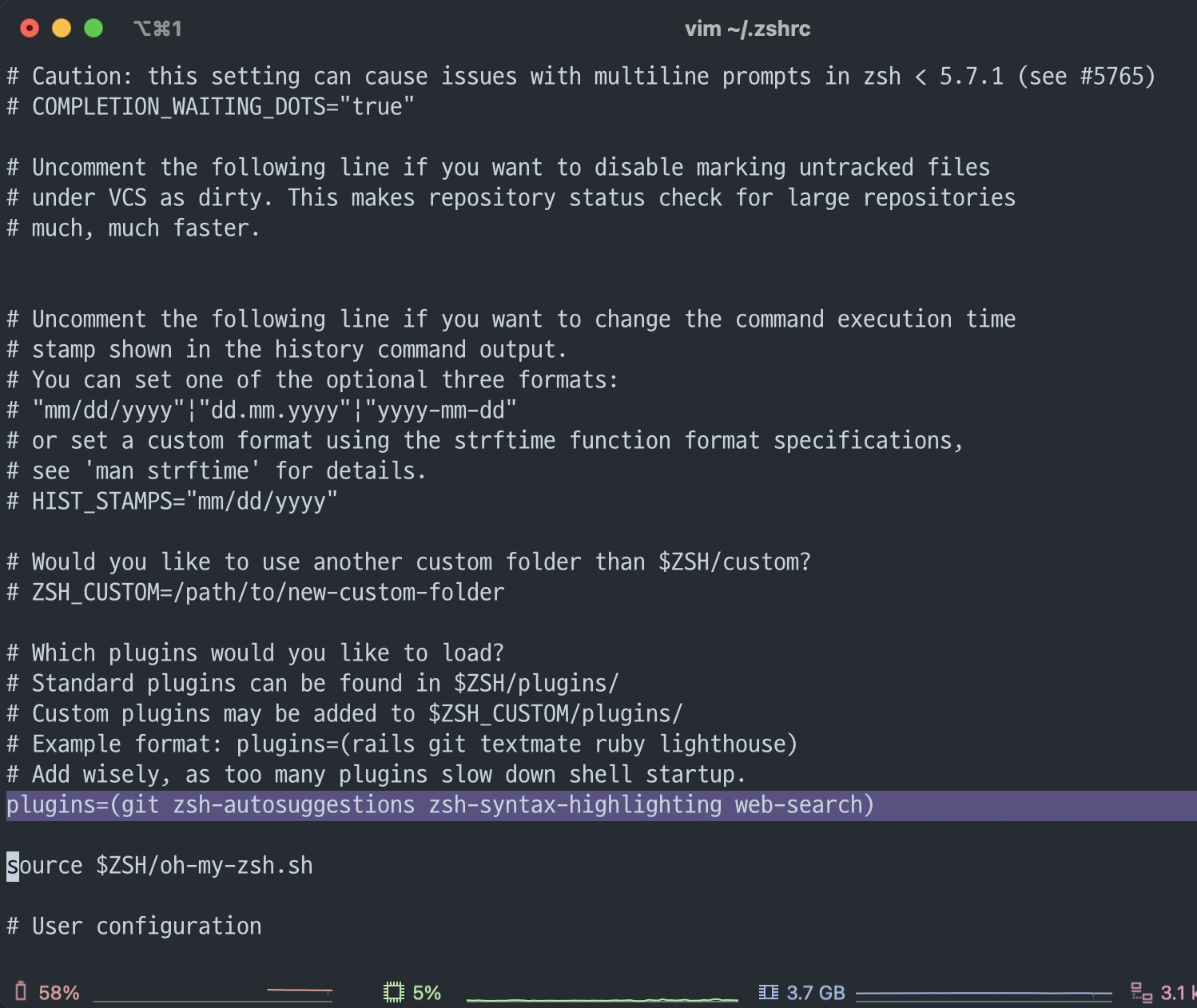
Task: Click the "Custom plugins may be added" line
Action: point(344,713)
